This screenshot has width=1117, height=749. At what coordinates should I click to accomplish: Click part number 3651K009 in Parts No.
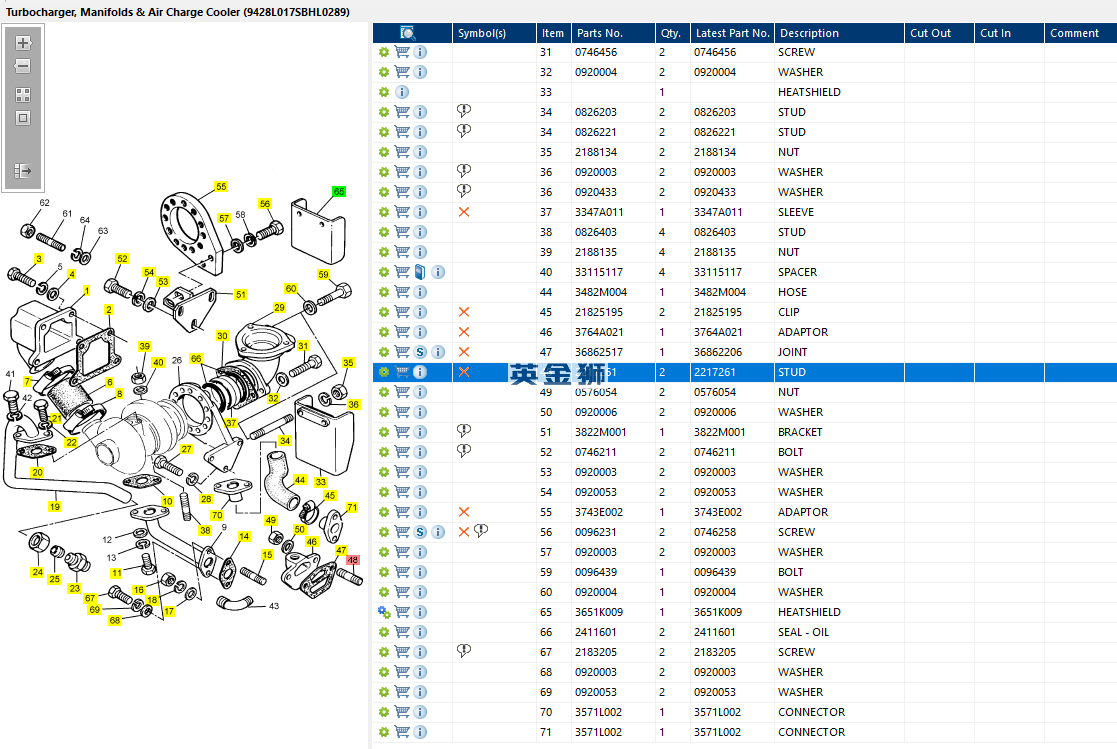click(x=599, y=612)
